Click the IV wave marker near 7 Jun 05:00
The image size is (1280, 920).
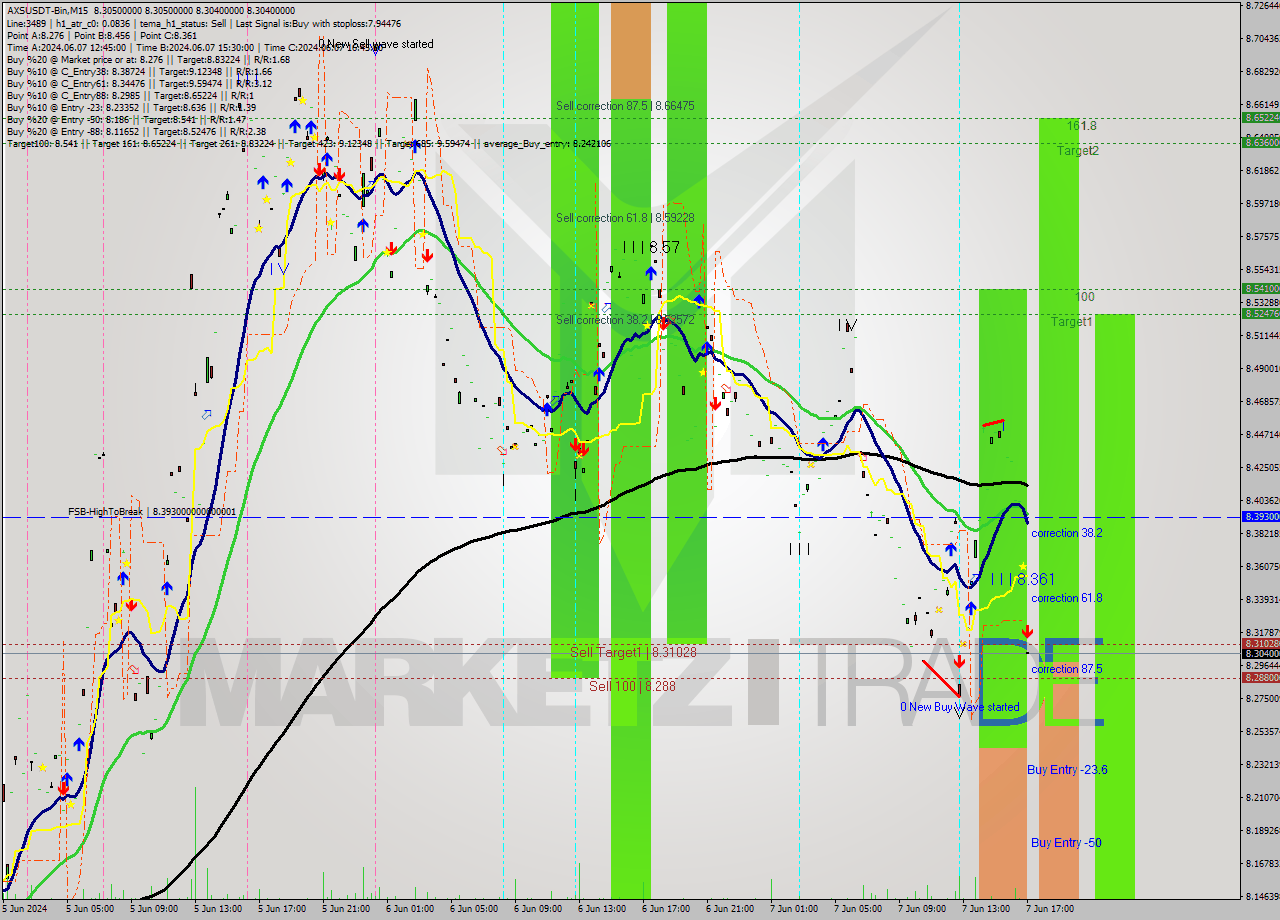tap(848, 325)
